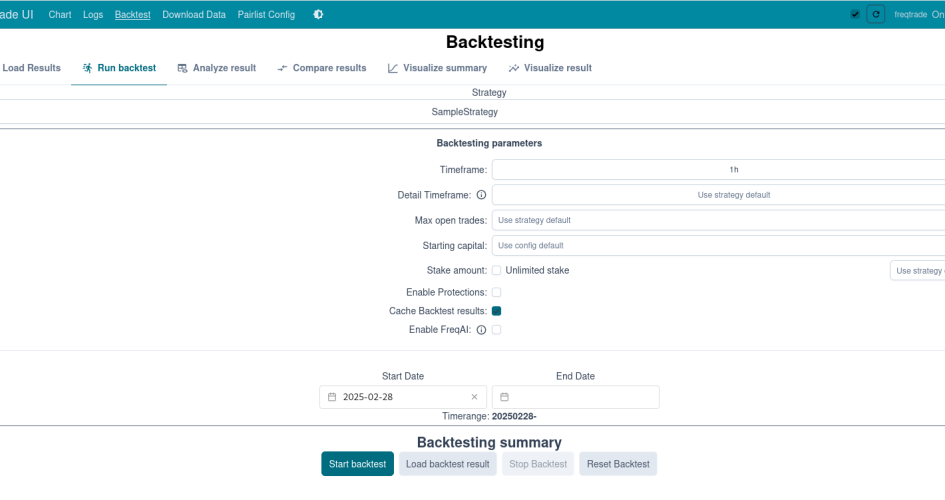The image size is (945, 500).
Task: Check the Enable Protections checkbox
Action: (496, 292)
